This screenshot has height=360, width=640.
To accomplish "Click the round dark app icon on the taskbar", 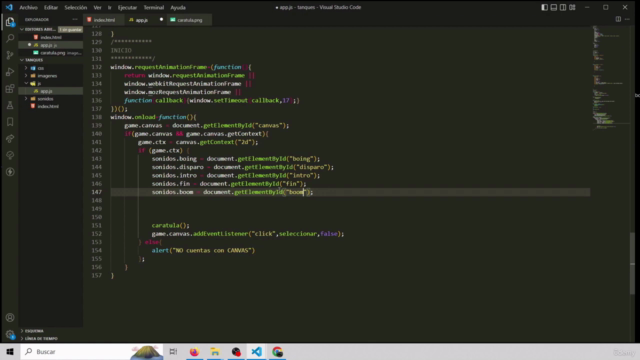I will (236, 351).
